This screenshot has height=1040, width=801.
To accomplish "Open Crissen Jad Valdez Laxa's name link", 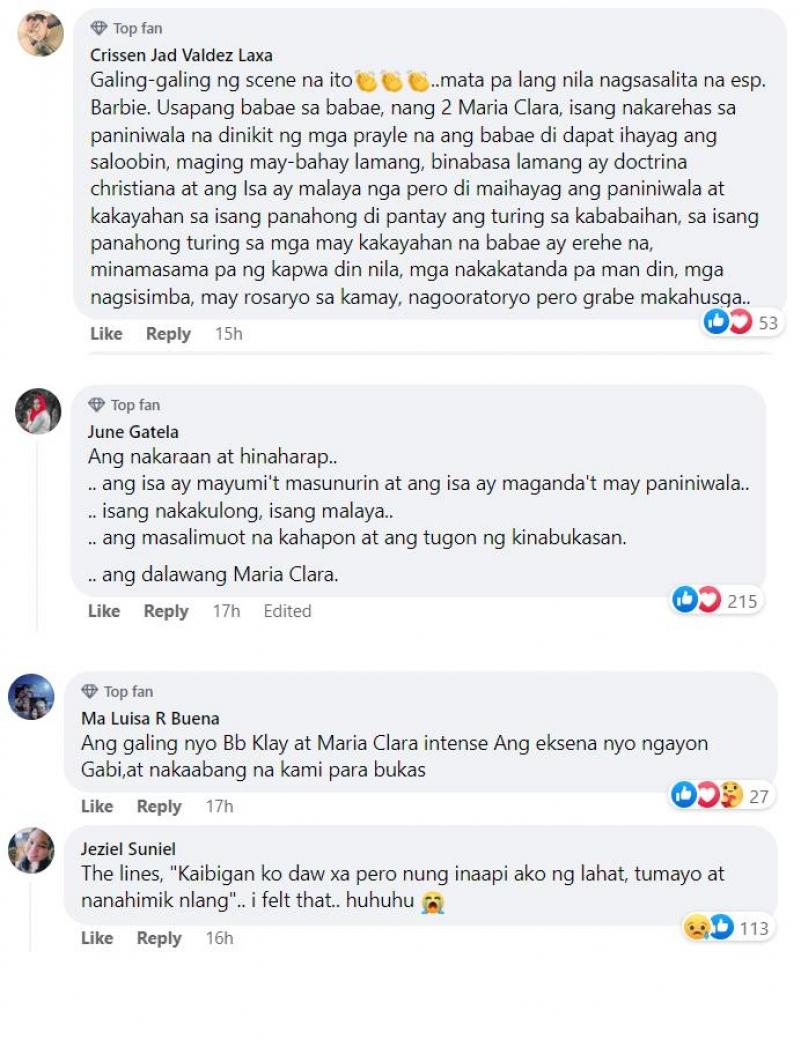I will pyautogui.click(x=181, y=55).
